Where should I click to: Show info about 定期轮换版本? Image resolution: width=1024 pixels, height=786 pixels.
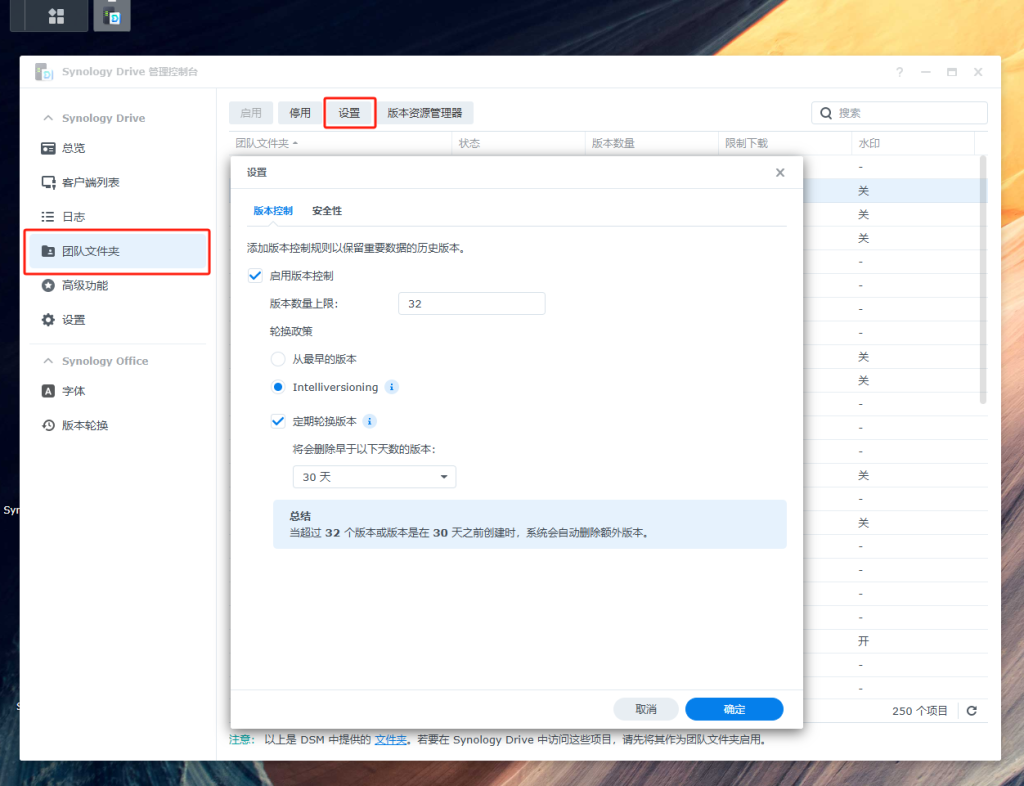(369, 421)
